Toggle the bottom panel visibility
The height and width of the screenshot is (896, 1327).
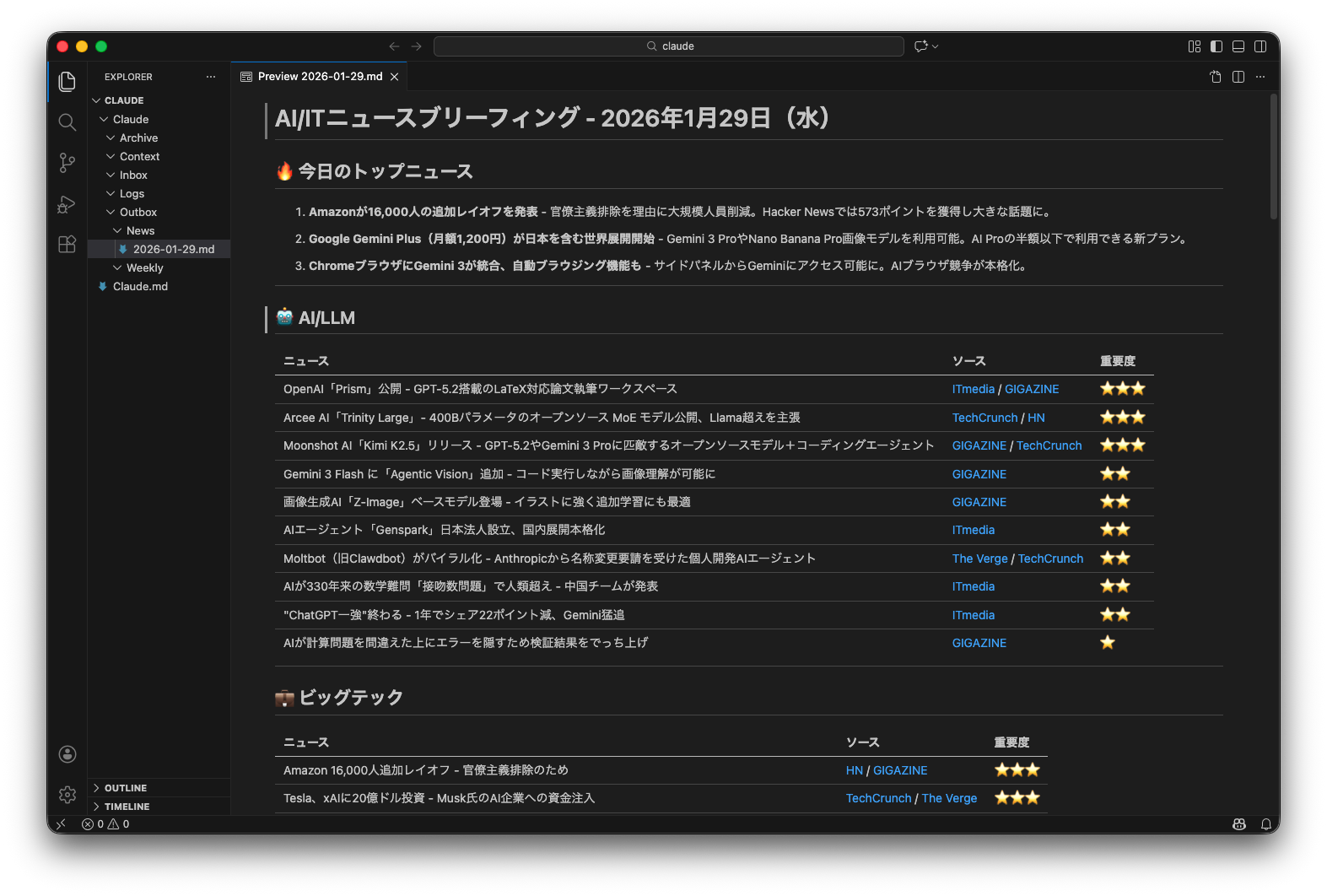click(1238, 46)
